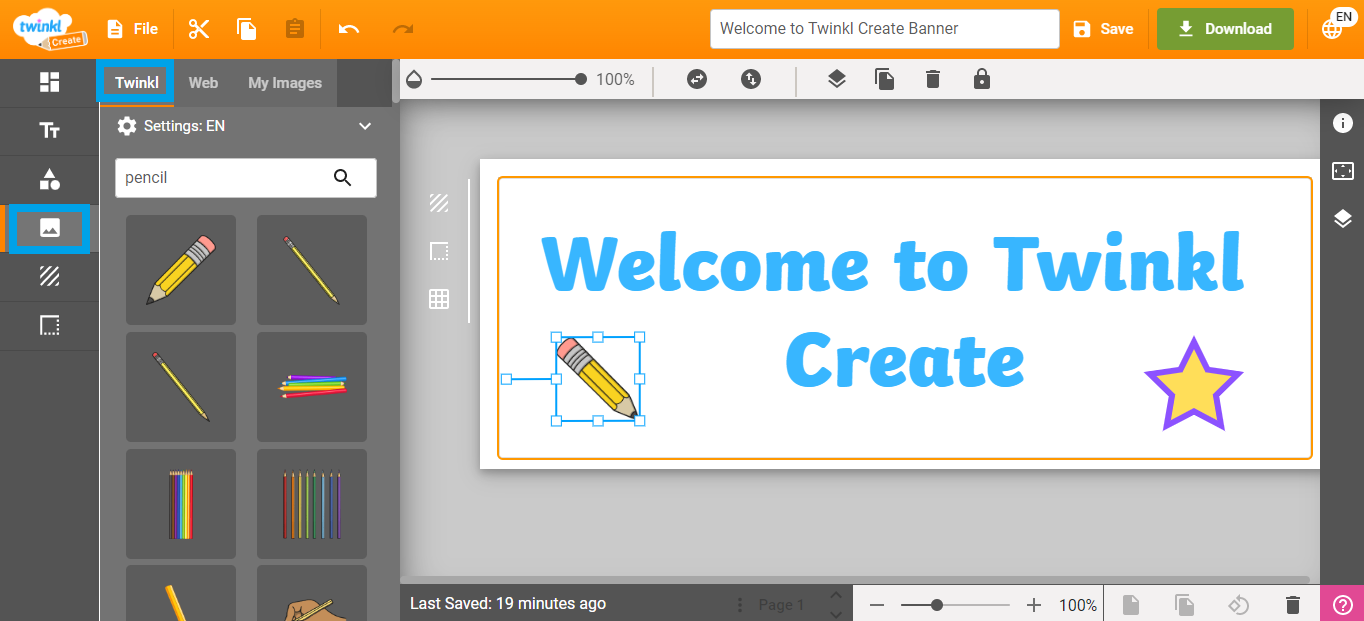This screenshot has height=621, width=1364.
Task: Expand the Settings: EN options
Action: [364, 126]
